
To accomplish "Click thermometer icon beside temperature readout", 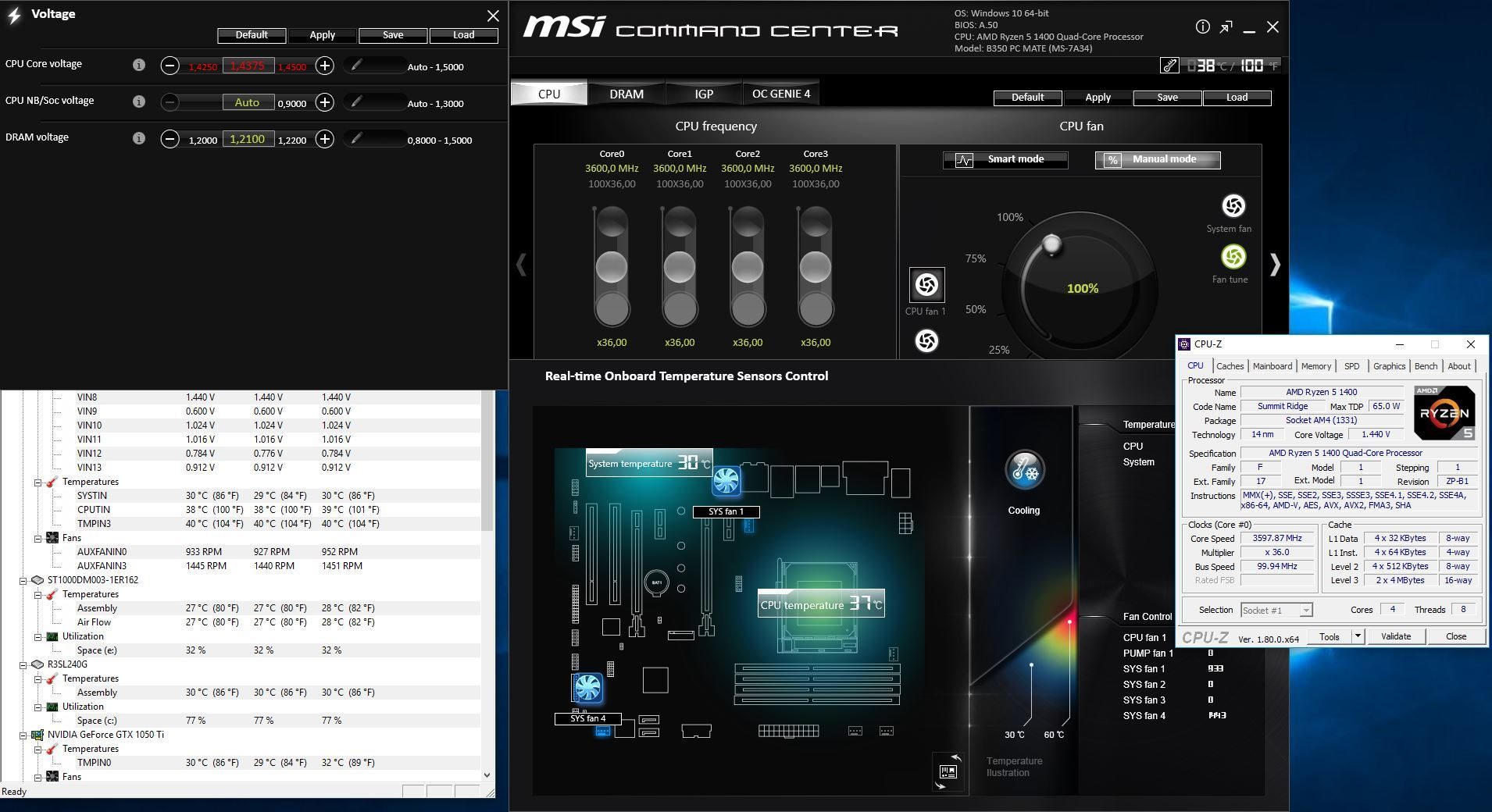I will click(1169, 66).
